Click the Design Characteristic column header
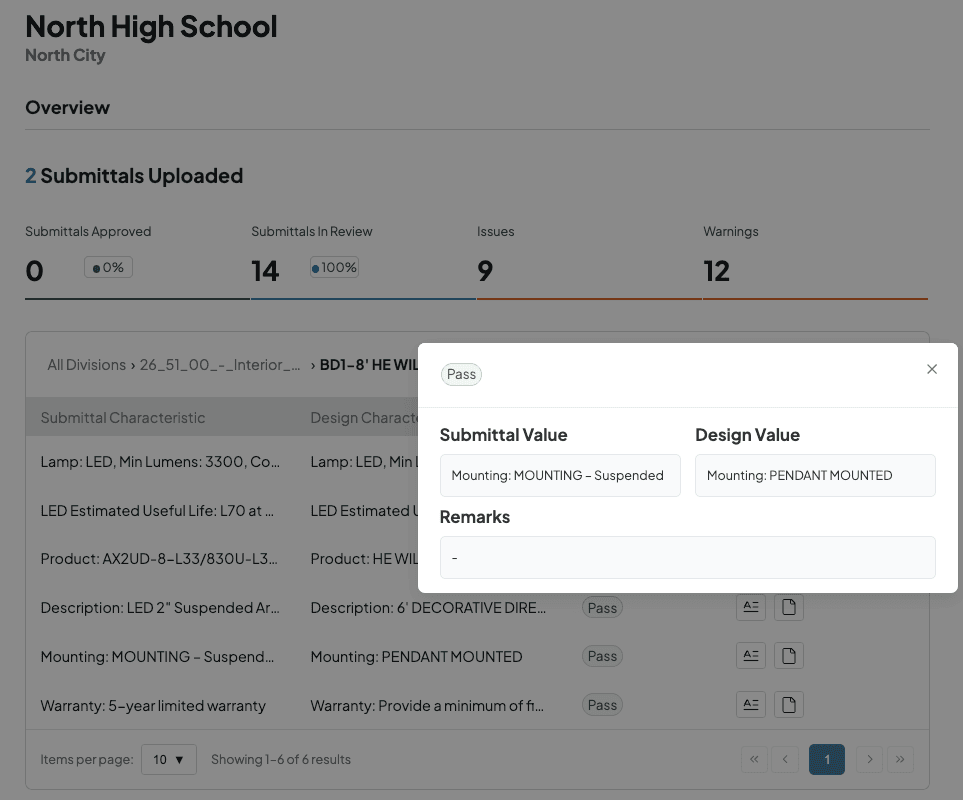 (x=364, y=417)
